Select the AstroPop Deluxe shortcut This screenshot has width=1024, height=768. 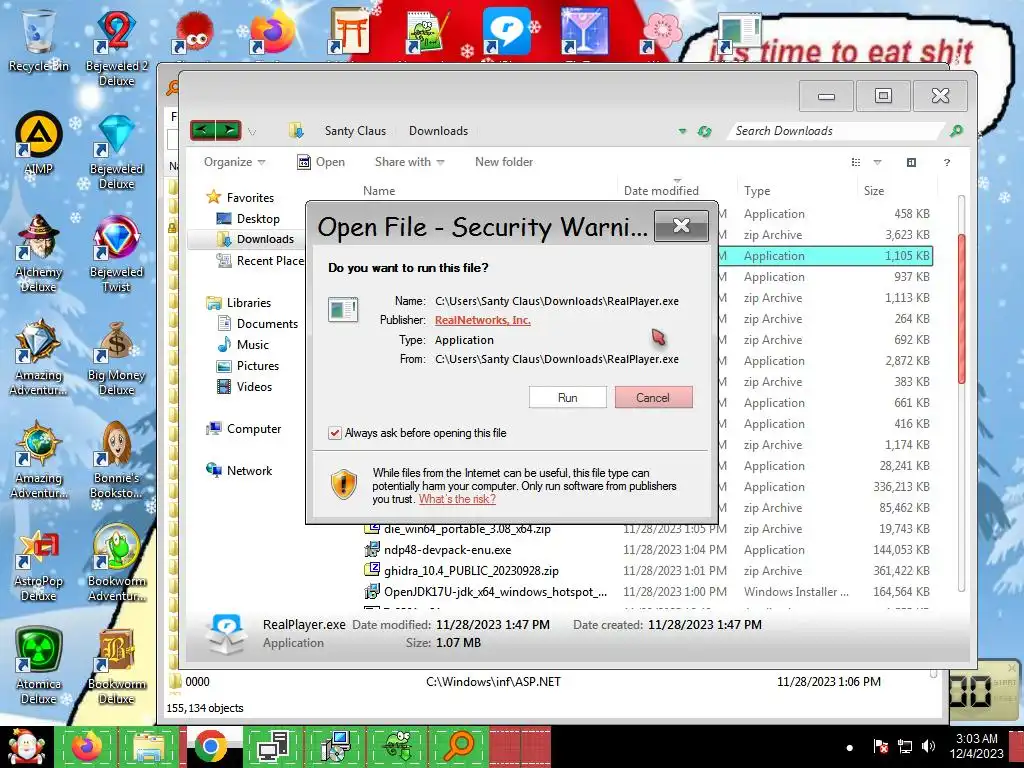tap(39, 565)
